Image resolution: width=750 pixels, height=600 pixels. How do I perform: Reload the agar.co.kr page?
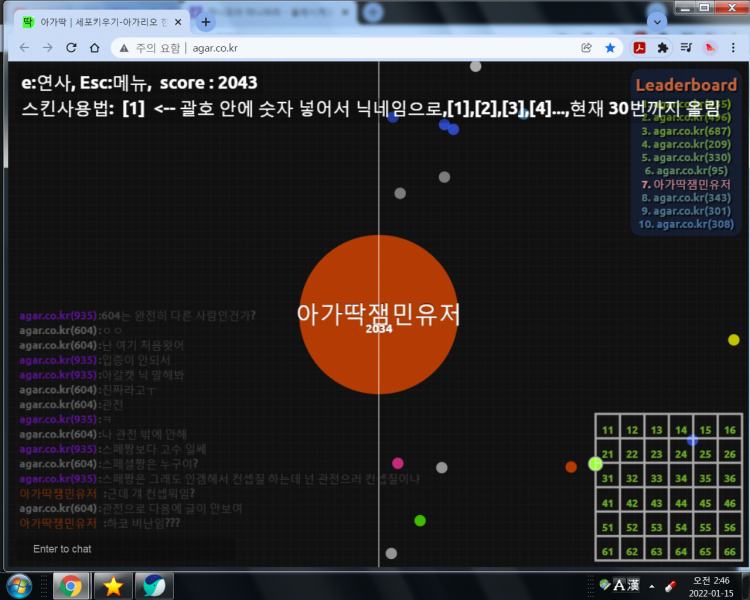[71, 48]
